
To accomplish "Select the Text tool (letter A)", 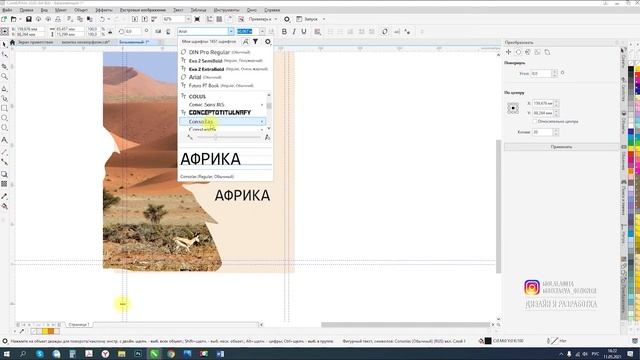I will (4, 140).
